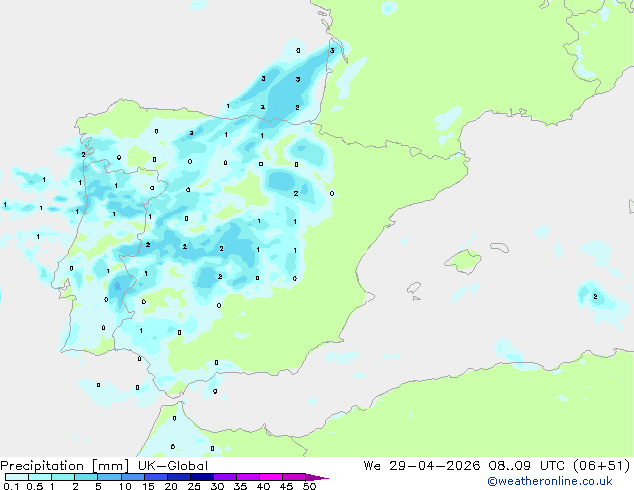
Task: Click the 0.1–0.5 mm legend swatch
Action: [x=17, y=477]
